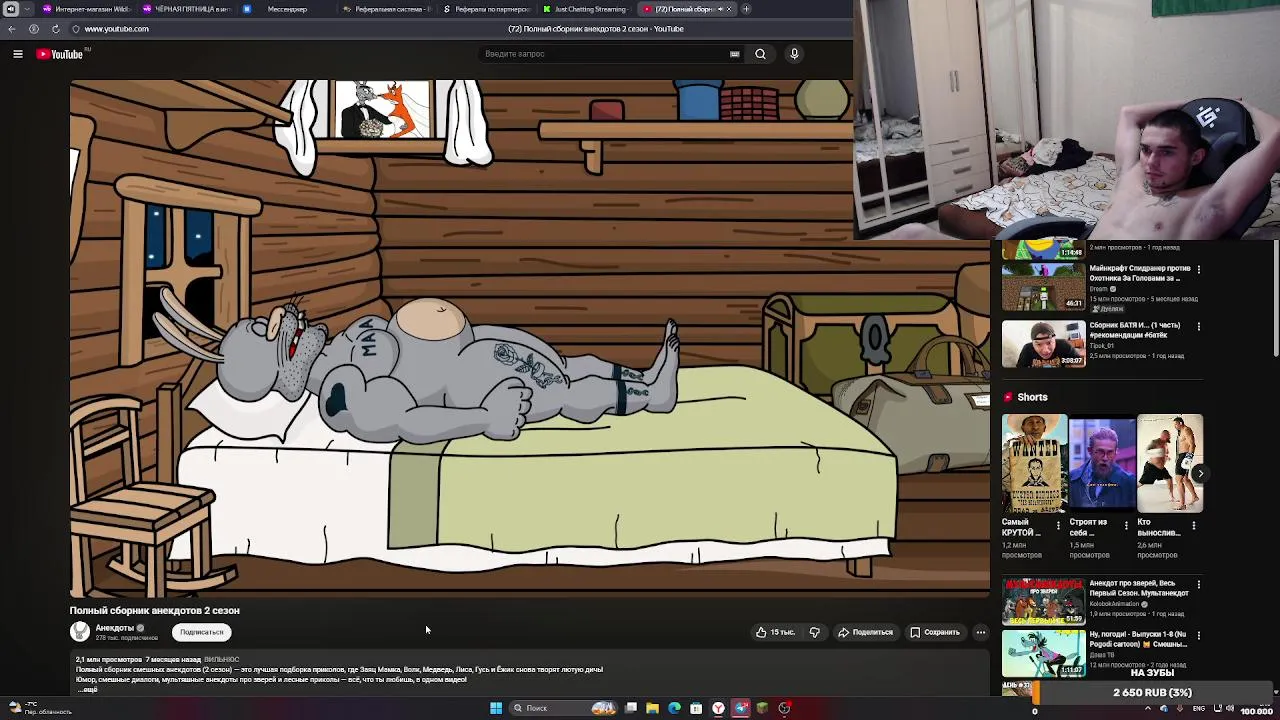Switch to the Реферальная система tab
The height and width of the screenshot is (720, 1280).
[x=386, y=9]
